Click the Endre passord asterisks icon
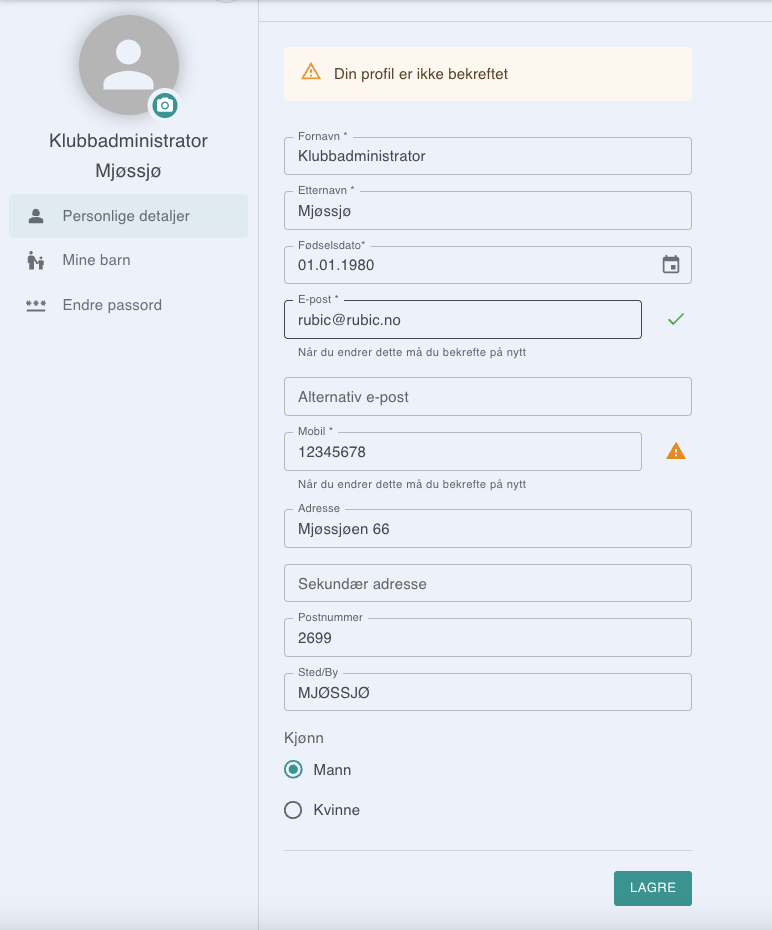This screenshot has width=772, height=930. click(36, 305)
